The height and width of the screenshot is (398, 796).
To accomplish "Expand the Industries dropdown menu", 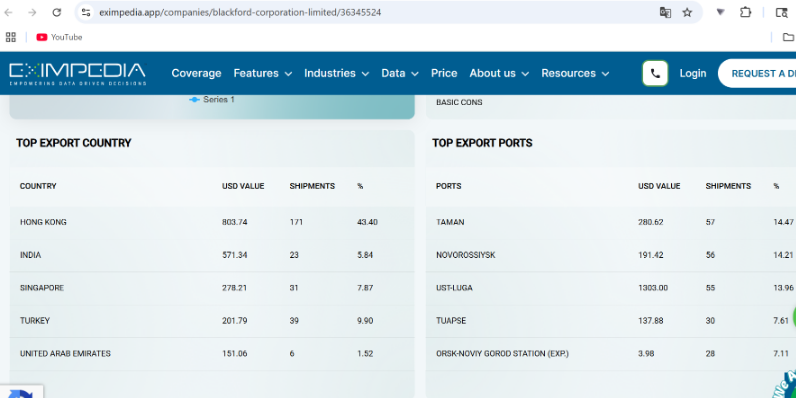I will [337, 73].
